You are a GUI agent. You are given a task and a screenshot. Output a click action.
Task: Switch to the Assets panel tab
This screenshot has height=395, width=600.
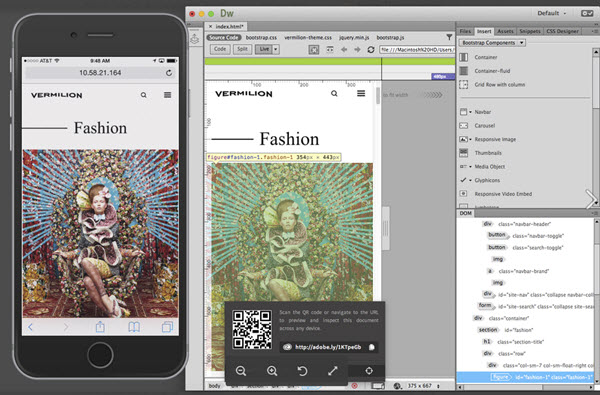click(505, 31)
